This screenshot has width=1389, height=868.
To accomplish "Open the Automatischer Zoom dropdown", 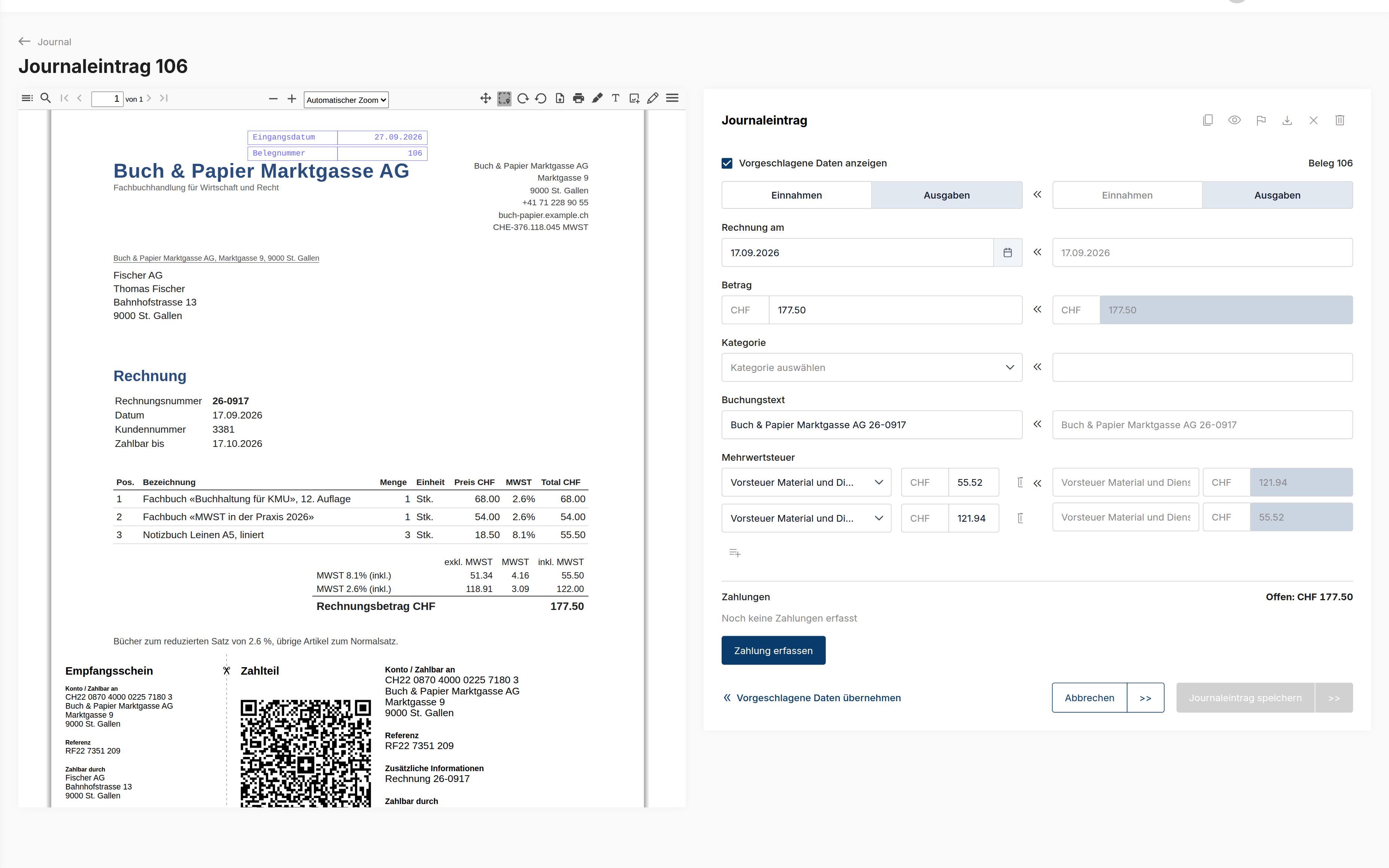I will click(x=346, y=100).
